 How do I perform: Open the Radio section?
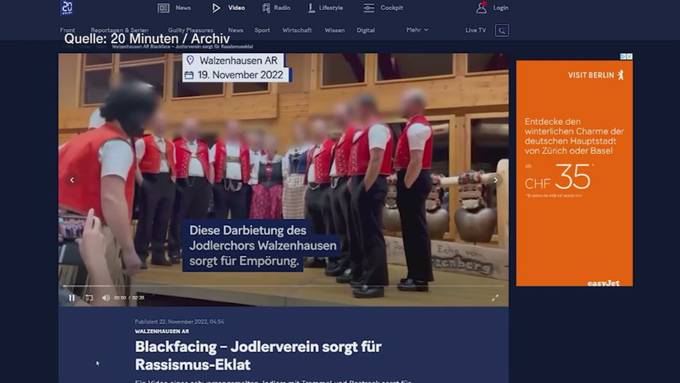276,8
